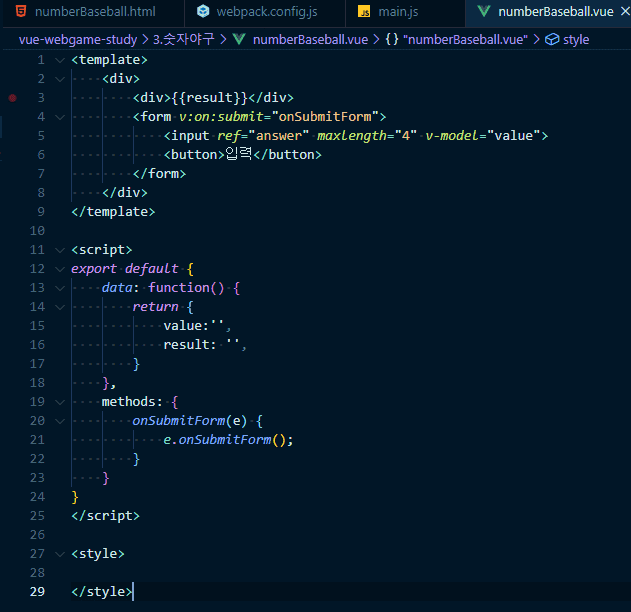Viewport: 631px width, 612px height.
Task: Switch to the numberBaseball.html tab
Action: 93,12
